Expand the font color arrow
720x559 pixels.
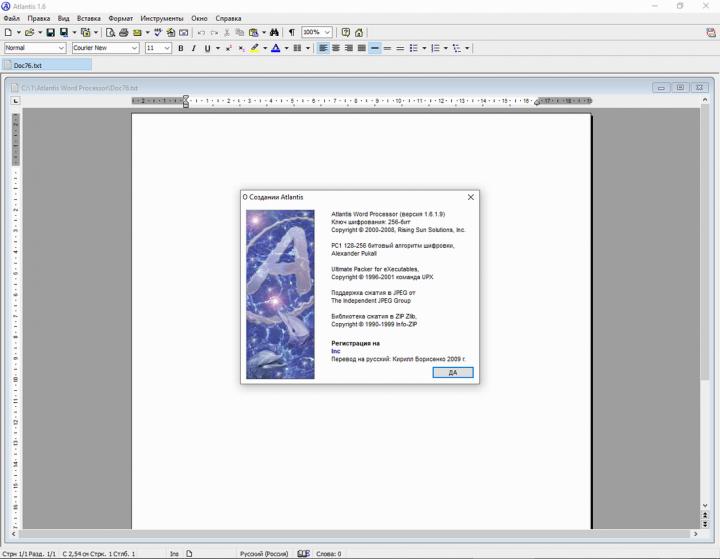[286, 48]
